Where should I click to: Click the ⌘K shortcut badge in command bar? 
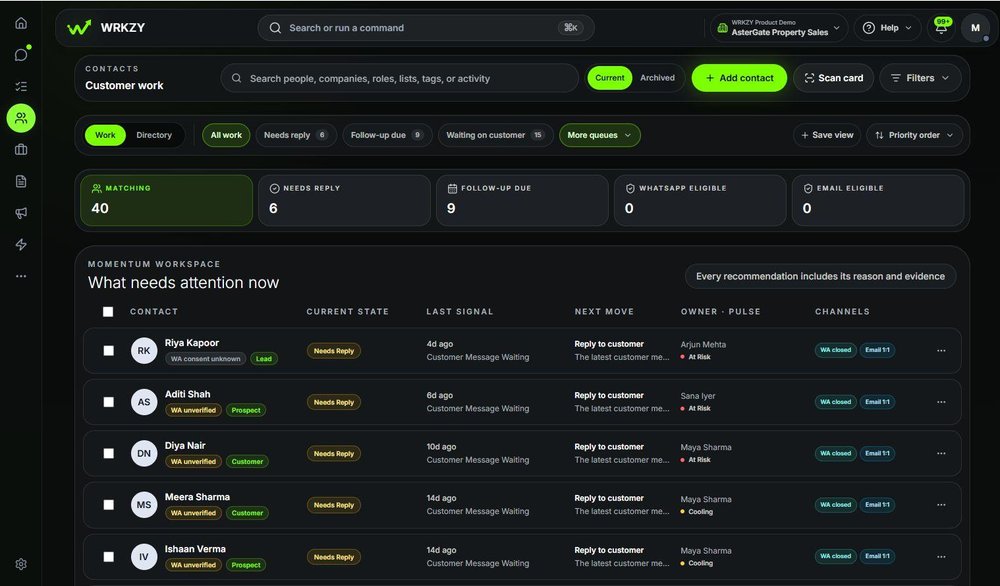click(x=570, y=27)
